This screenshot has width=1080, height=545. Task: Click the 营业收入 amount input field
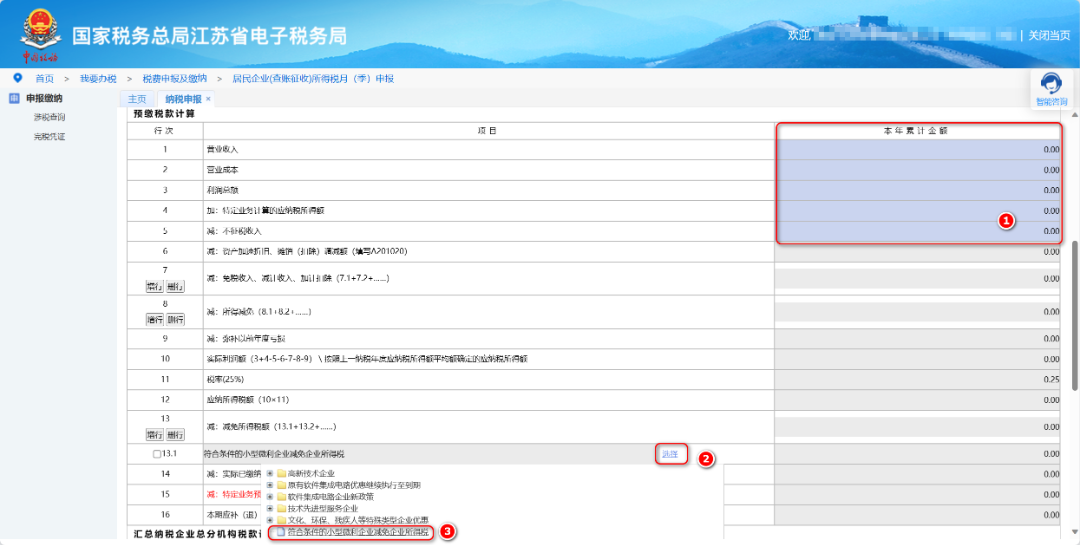[x=918, y=149]
